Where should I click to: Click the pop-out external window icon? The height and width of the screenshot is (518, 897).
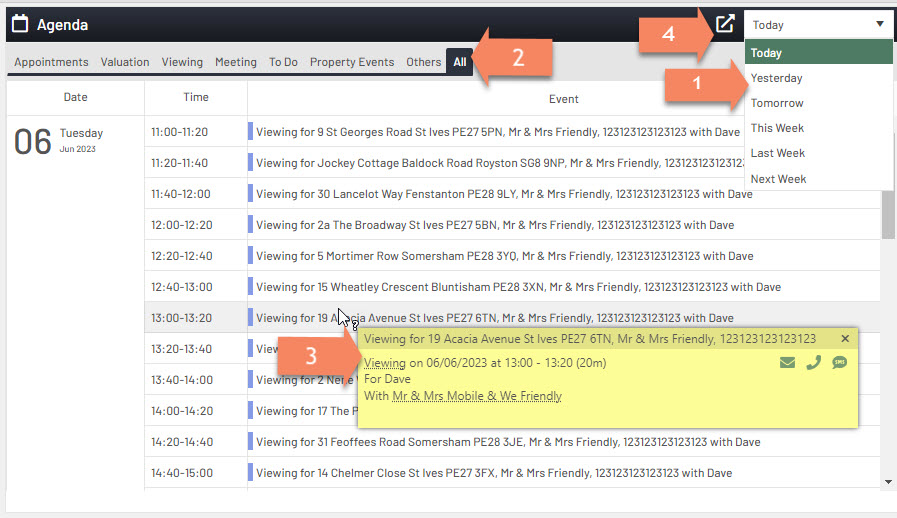coord(724,24)
